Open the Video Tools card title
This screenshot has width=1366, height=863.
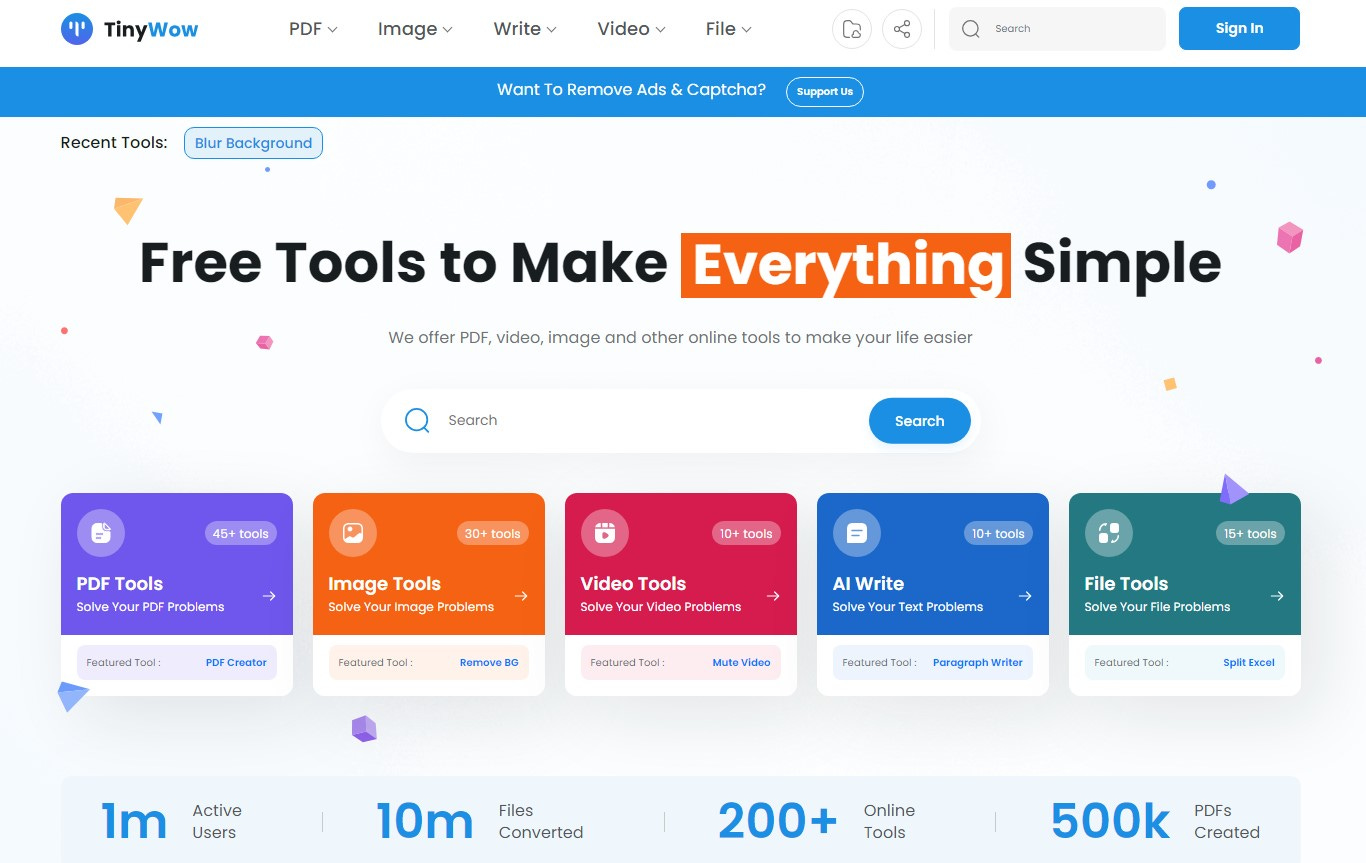coord(633,584)
